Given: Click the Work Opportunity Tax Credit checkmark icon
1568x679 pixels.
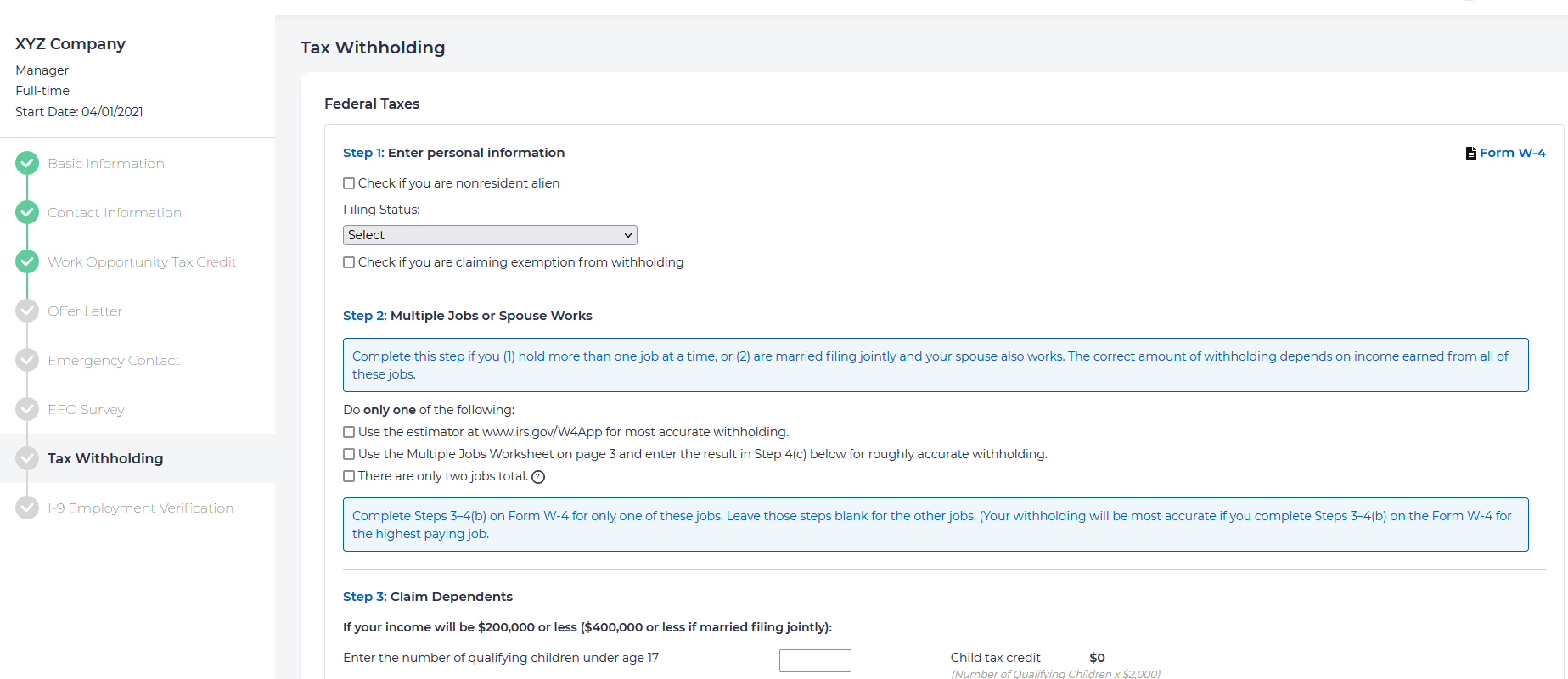Looking at the screenshot, I should coord(27,261).
